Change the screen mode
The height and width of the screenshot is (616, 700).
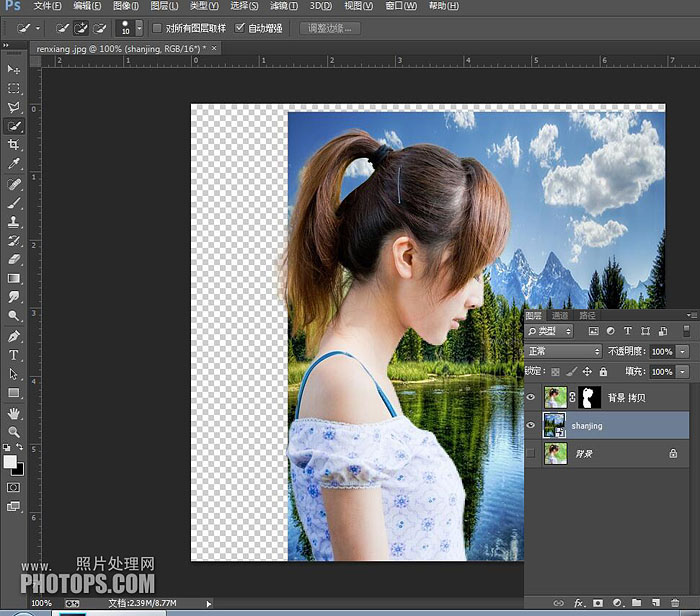point(13,506)
